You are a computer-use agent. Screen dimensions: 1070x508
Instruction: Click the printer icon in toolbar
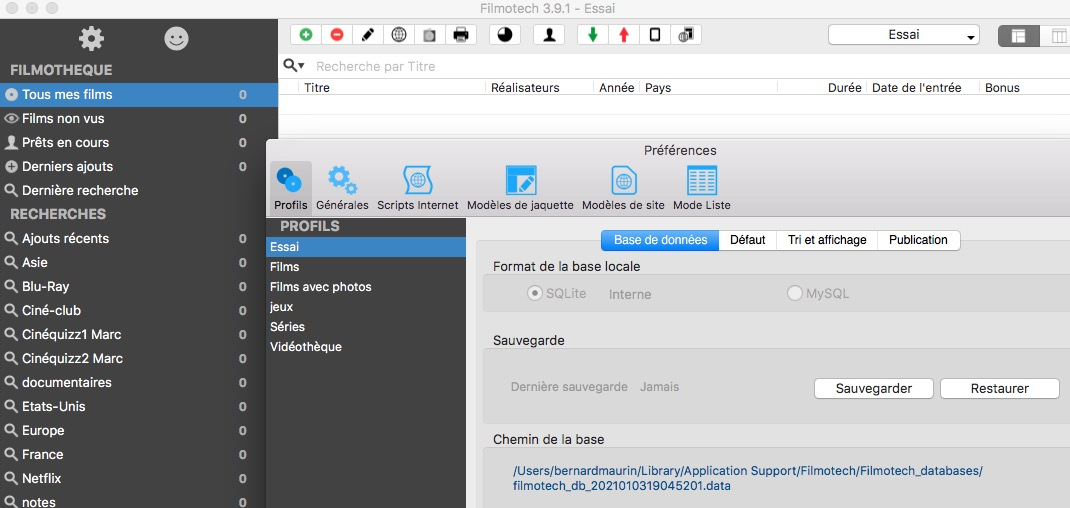pos(461,35)
